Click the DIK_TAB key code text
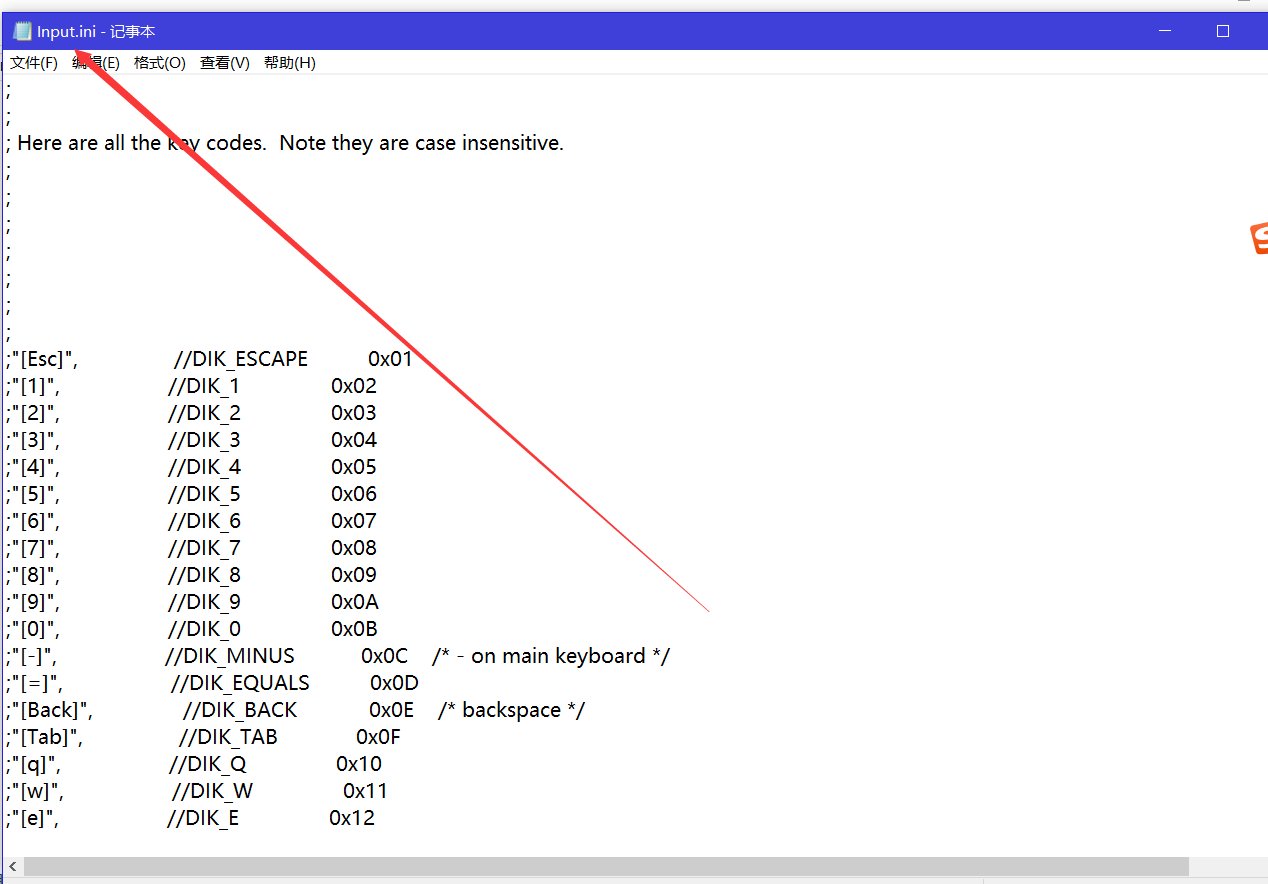Viewport: 1268px width, 884px height. pos(228,737)
